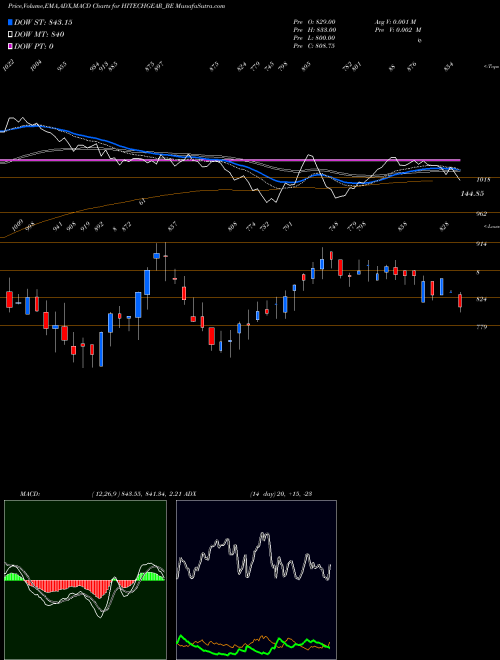Click the 'Pre V: 0.002 M' volume text

[397, 30]
